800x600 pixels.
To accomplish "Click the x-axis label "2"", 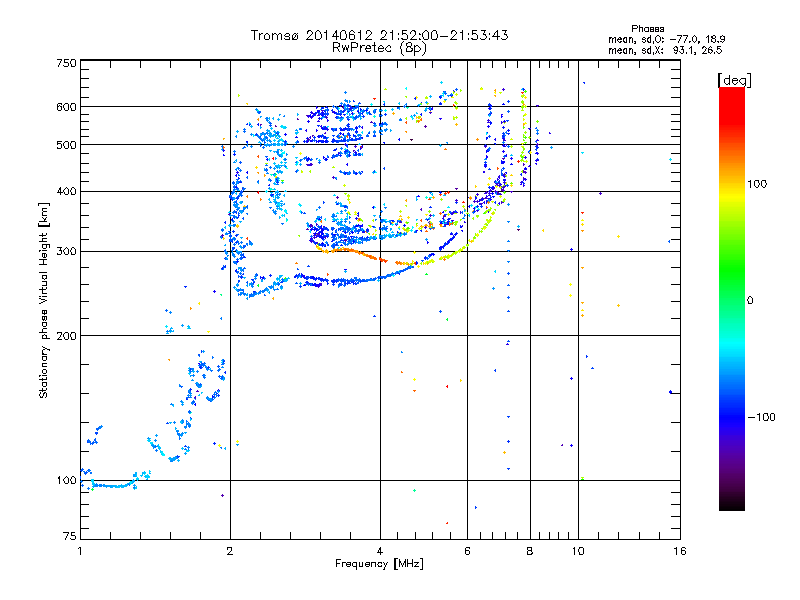I will point(230,551).
